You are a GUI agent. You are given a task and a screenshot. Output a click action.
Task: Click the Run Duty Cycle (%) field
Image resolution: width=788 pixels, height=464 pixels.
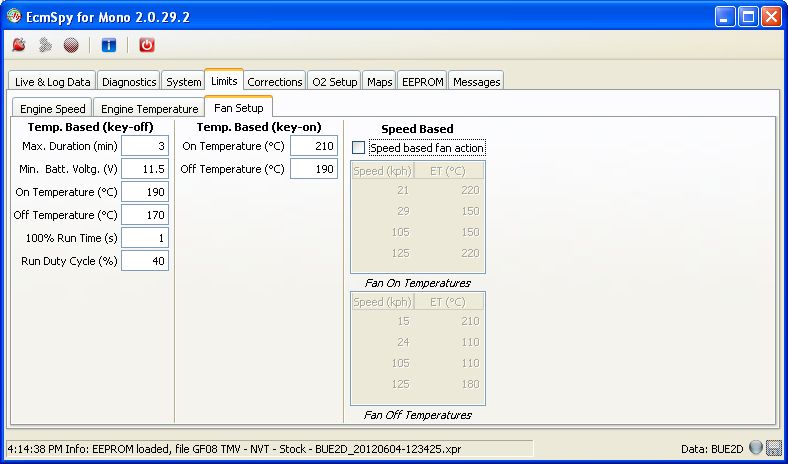145,261
